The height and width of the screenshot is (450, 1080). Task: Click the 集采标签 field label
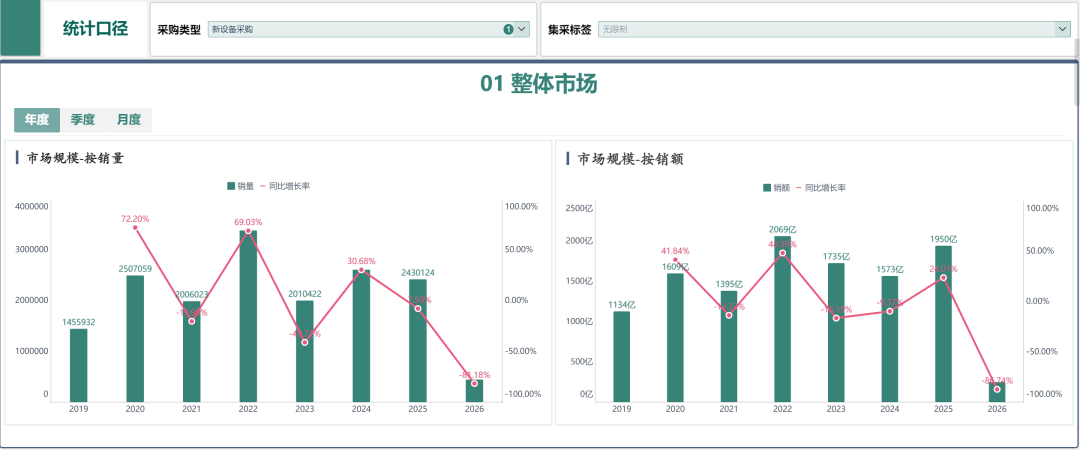coord(570,30)
